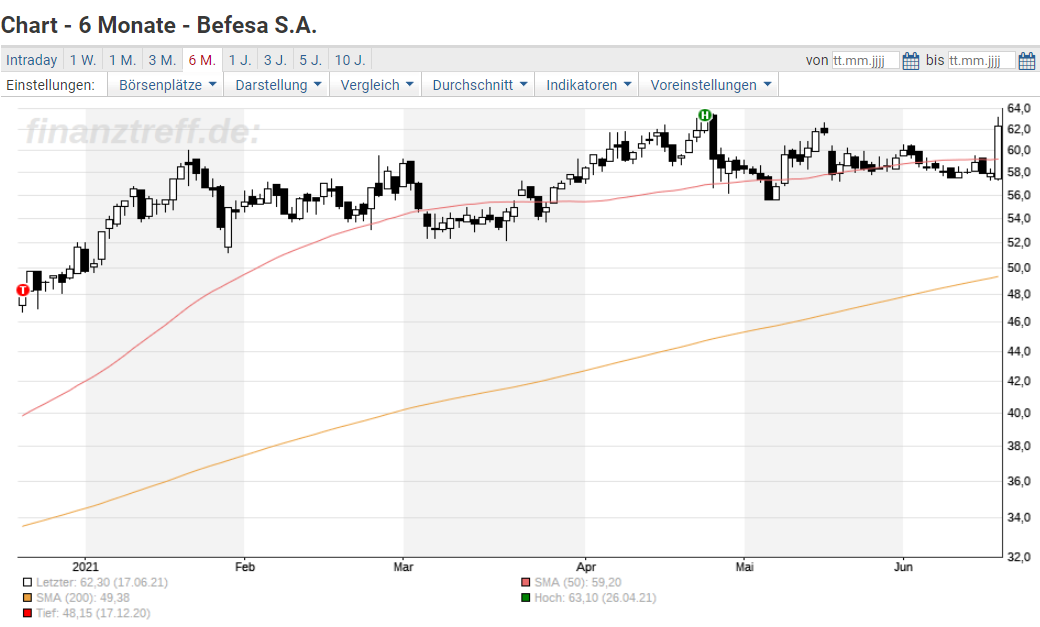The width and height of the screenshot is (1040, 627).
Task: Open the Durchschnitt dropdown
Action: pos(479,85)
